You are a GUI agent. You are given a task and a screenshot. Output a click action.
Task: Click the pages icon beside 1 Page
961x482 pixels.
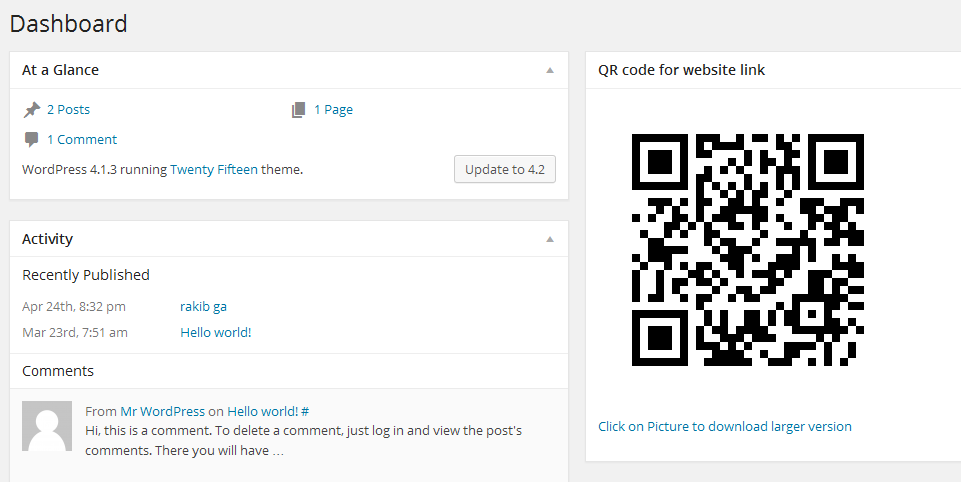299,110
